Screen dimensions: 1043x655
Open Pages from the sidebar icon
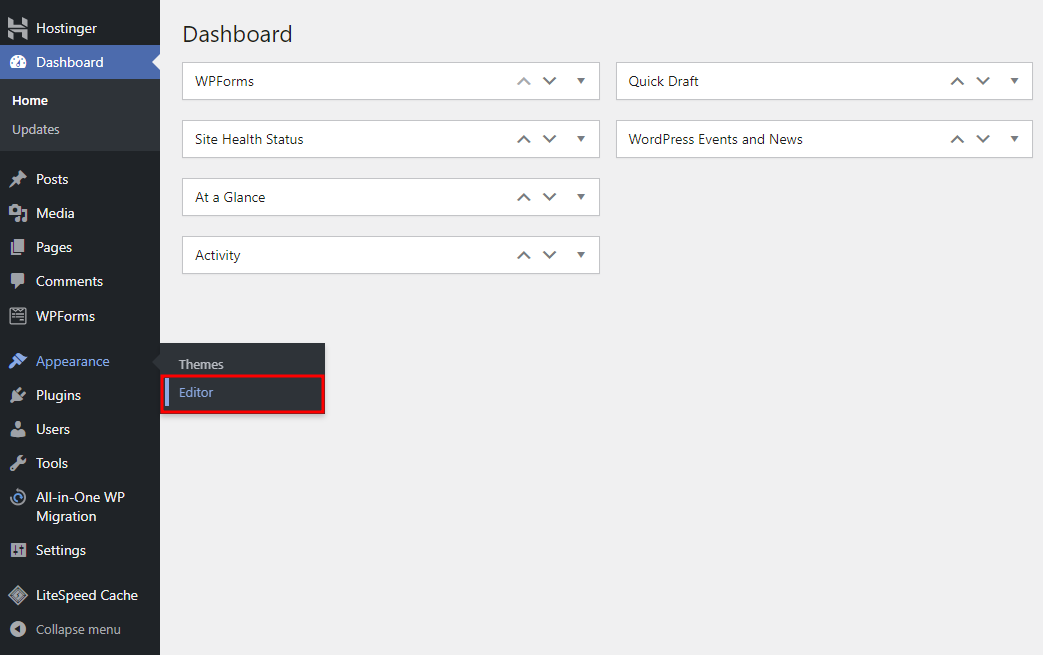click(x=19, y=247)
